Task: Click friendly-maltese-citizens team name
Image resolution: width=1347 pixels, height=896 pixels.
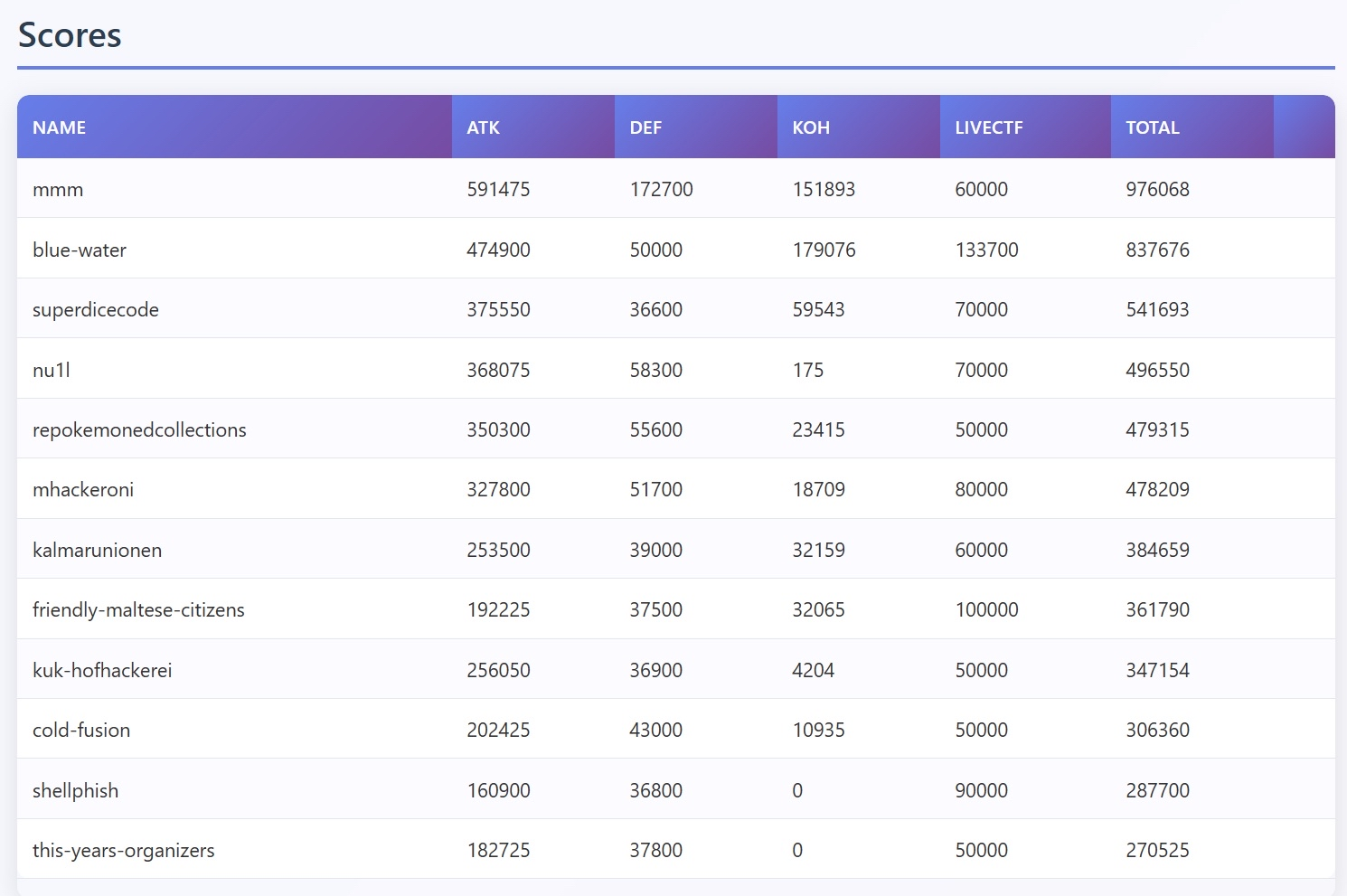Action: pyautogui.click(x=138, y=610)
